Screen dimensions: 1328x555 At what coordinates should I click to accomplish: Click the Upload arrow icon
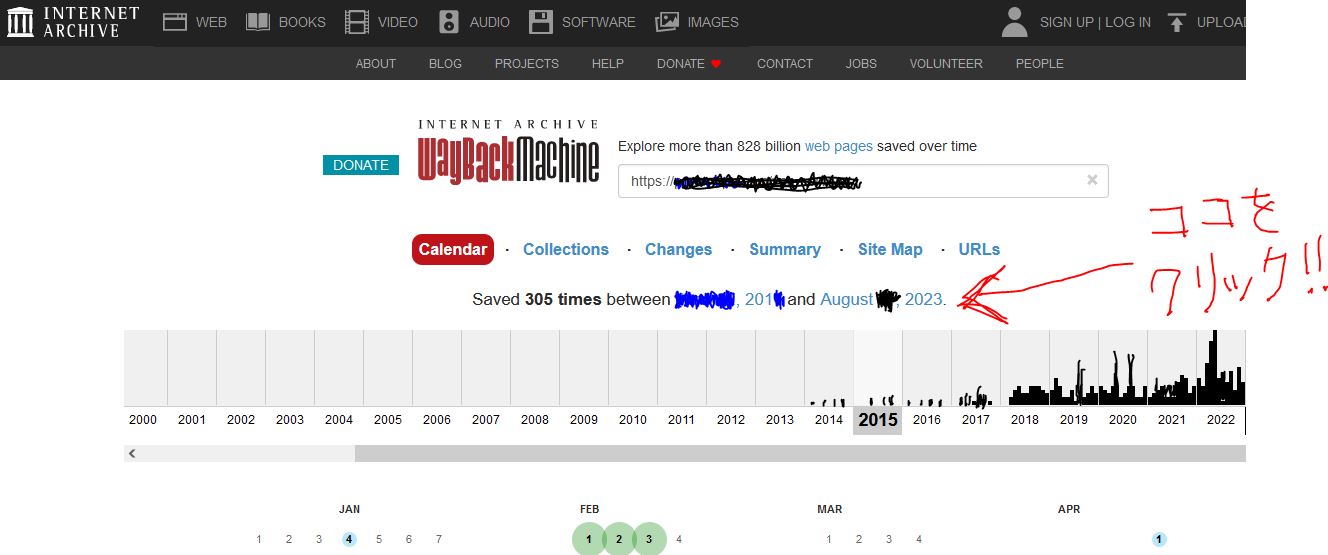click(1176, 21)
